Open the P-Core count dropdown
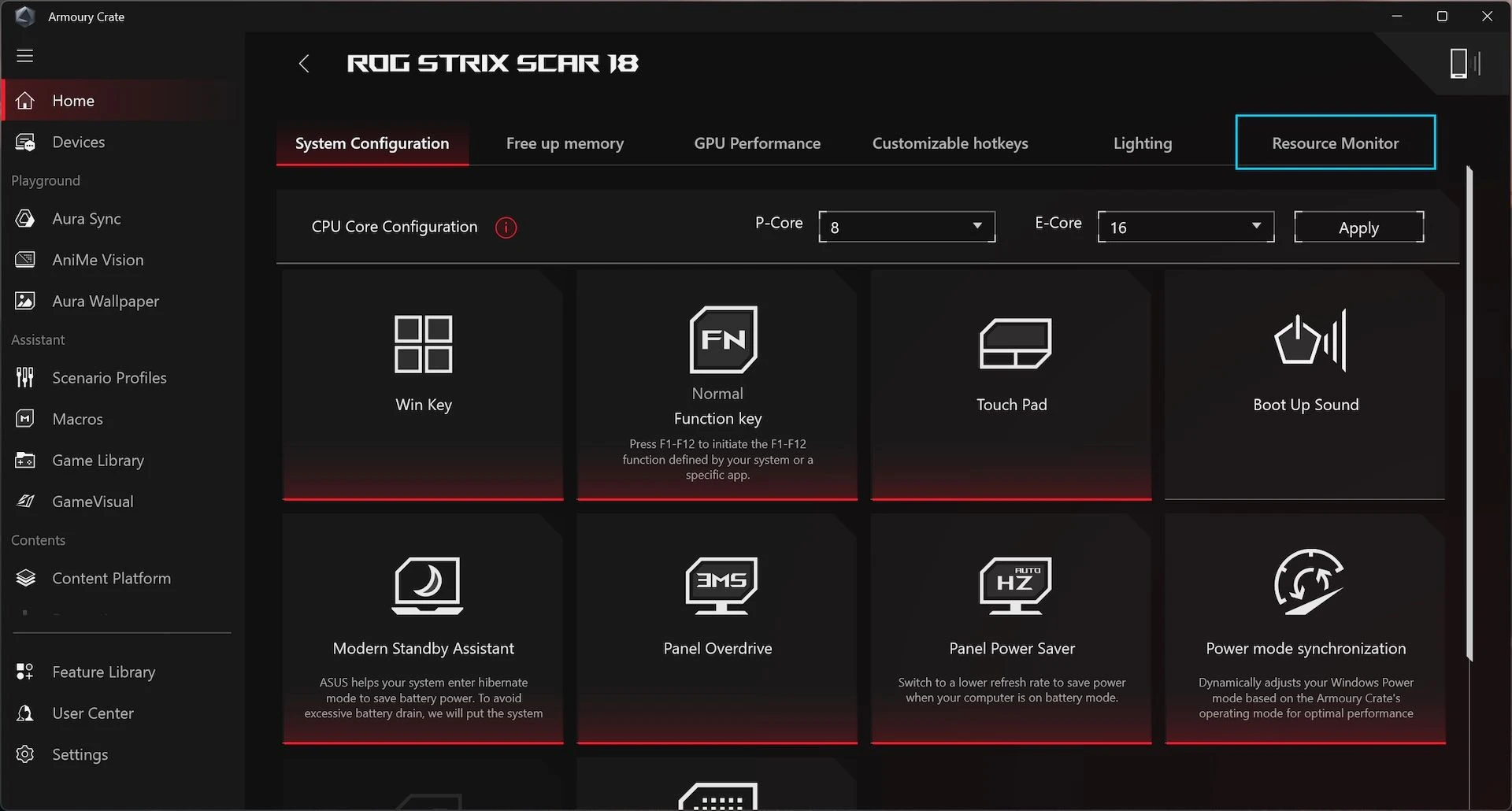Viewport: 1512px width, 811px height. pyautogui.click(x=906, y=227)
